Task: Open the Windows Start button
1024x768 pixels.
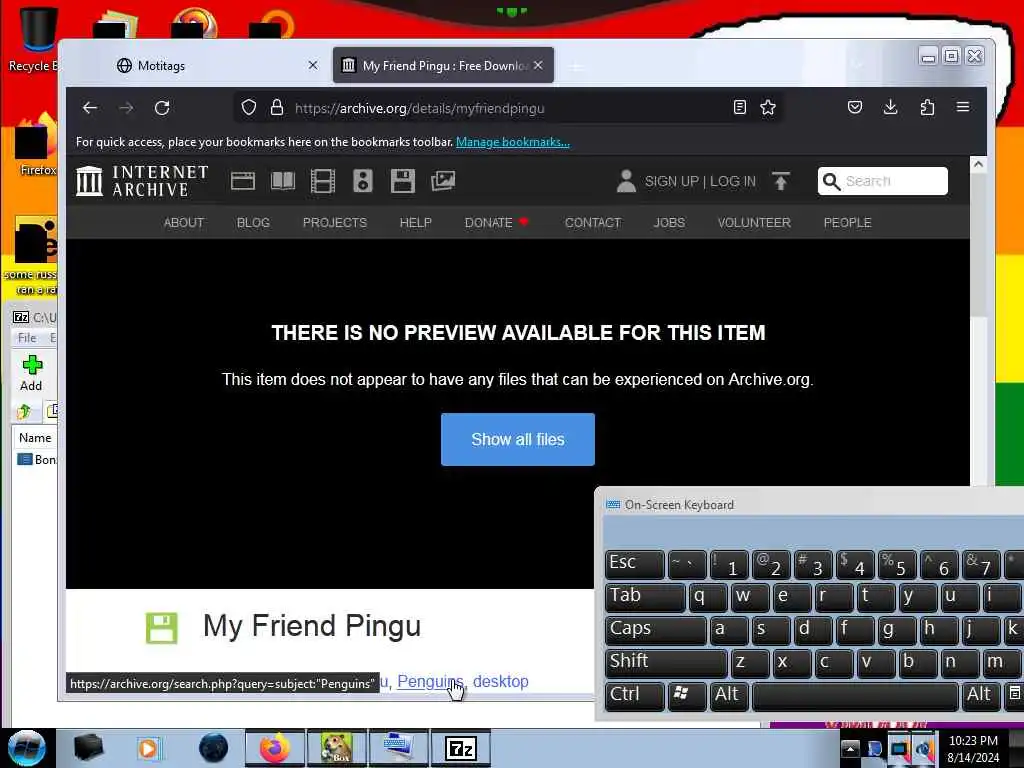Action: pyautogui.click(x=27, y=748)
